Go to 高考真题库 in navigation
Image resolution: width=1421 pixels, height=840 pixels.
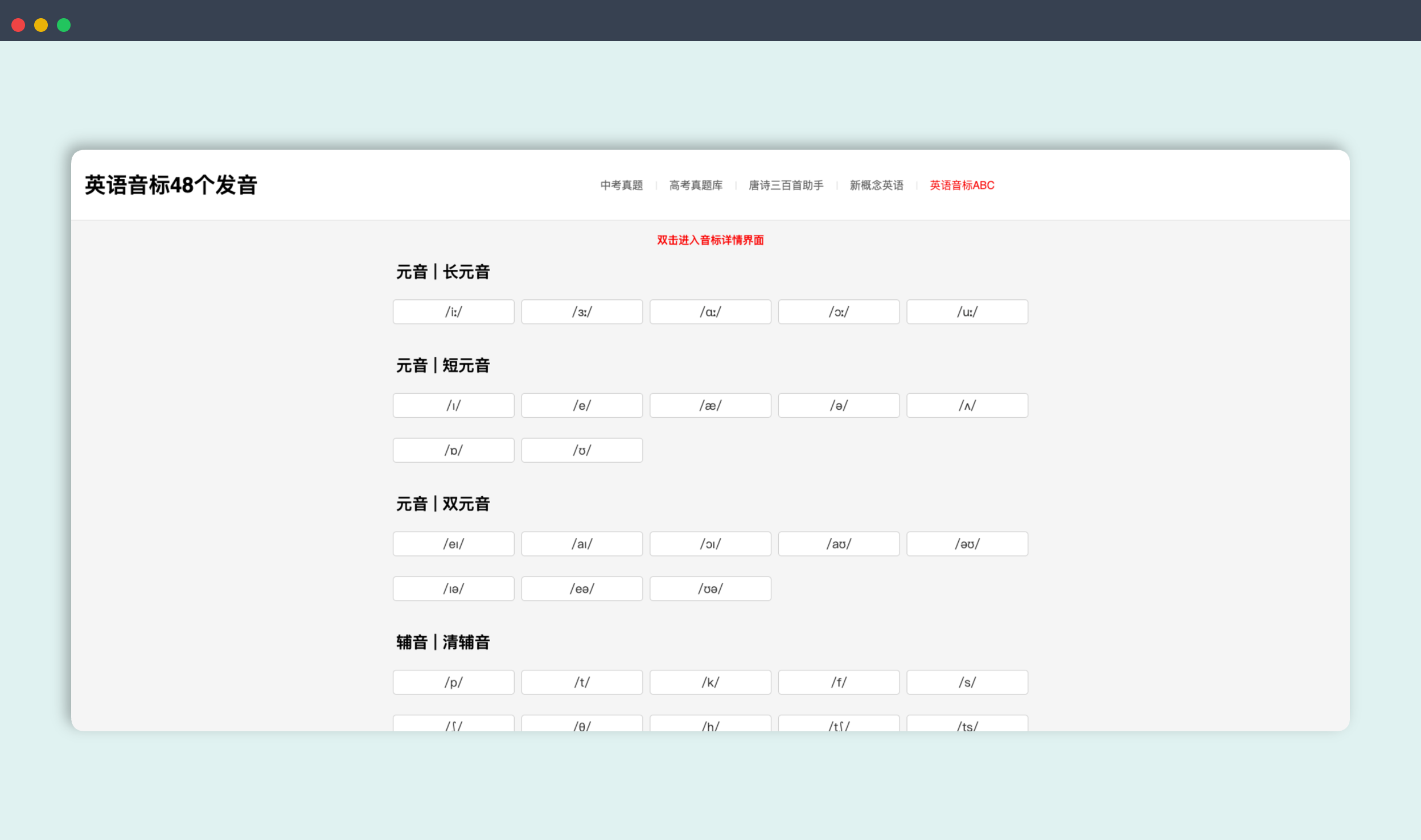(696, 186)
